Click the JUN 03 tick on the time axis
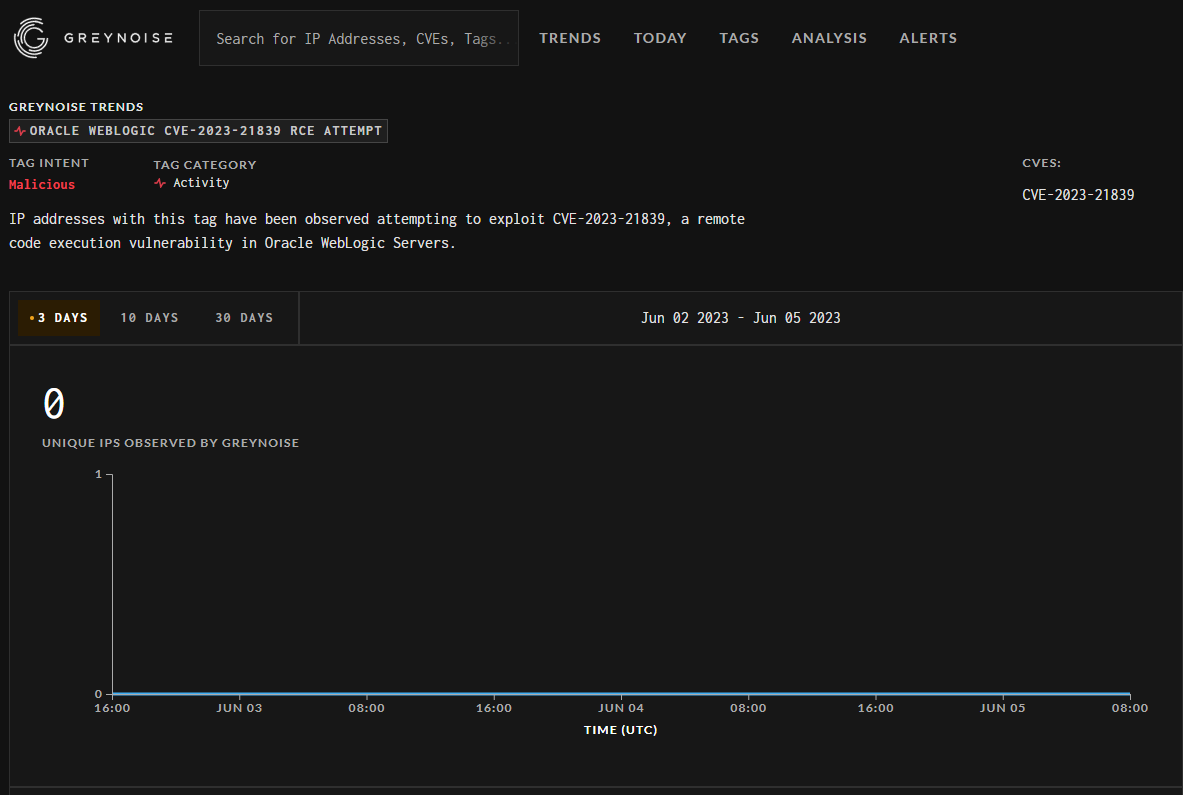Screen dimensions: 1183x795 pyautogui.click(x=239, y=708)
